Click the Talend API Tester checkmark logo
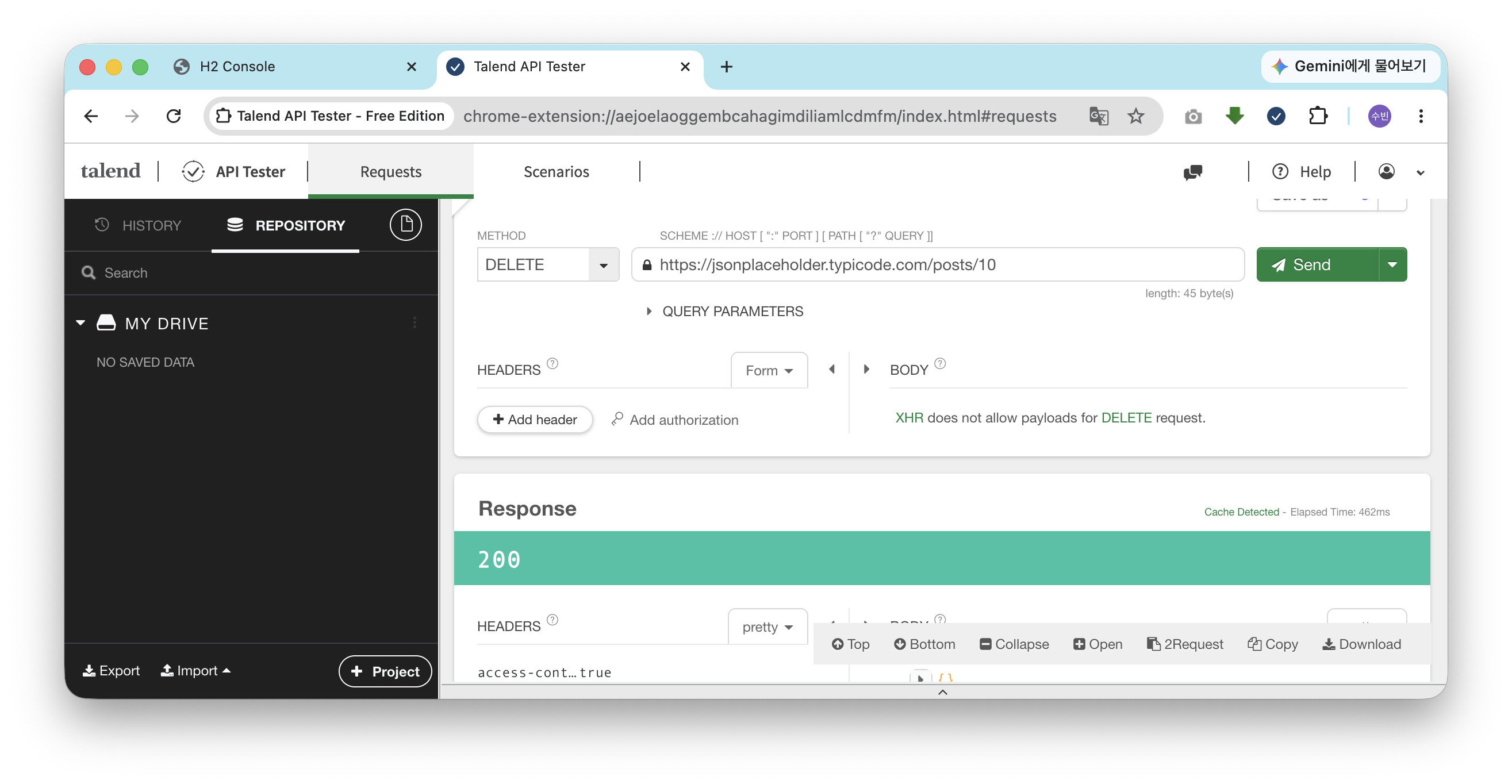 (x=193, y=172)
